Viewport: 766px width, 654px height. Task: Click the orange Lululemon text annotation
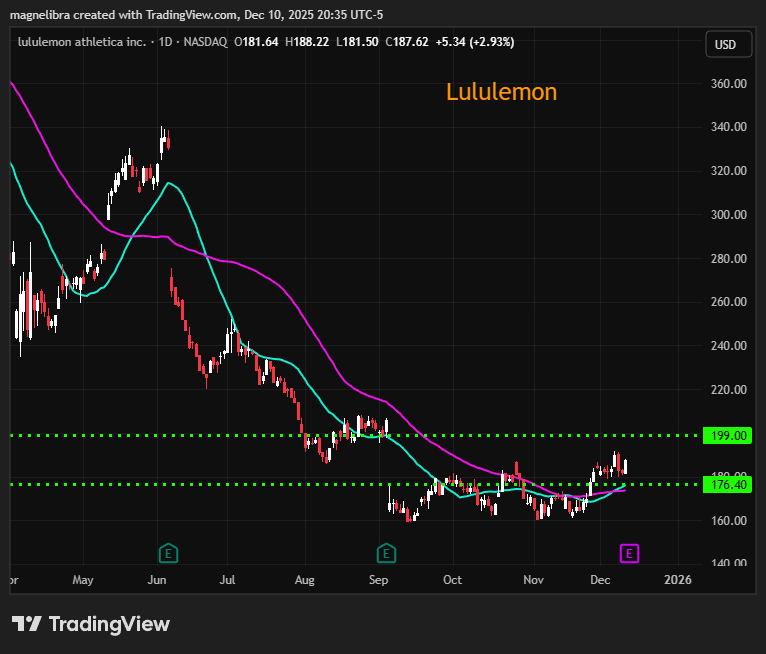click(501, 92)
